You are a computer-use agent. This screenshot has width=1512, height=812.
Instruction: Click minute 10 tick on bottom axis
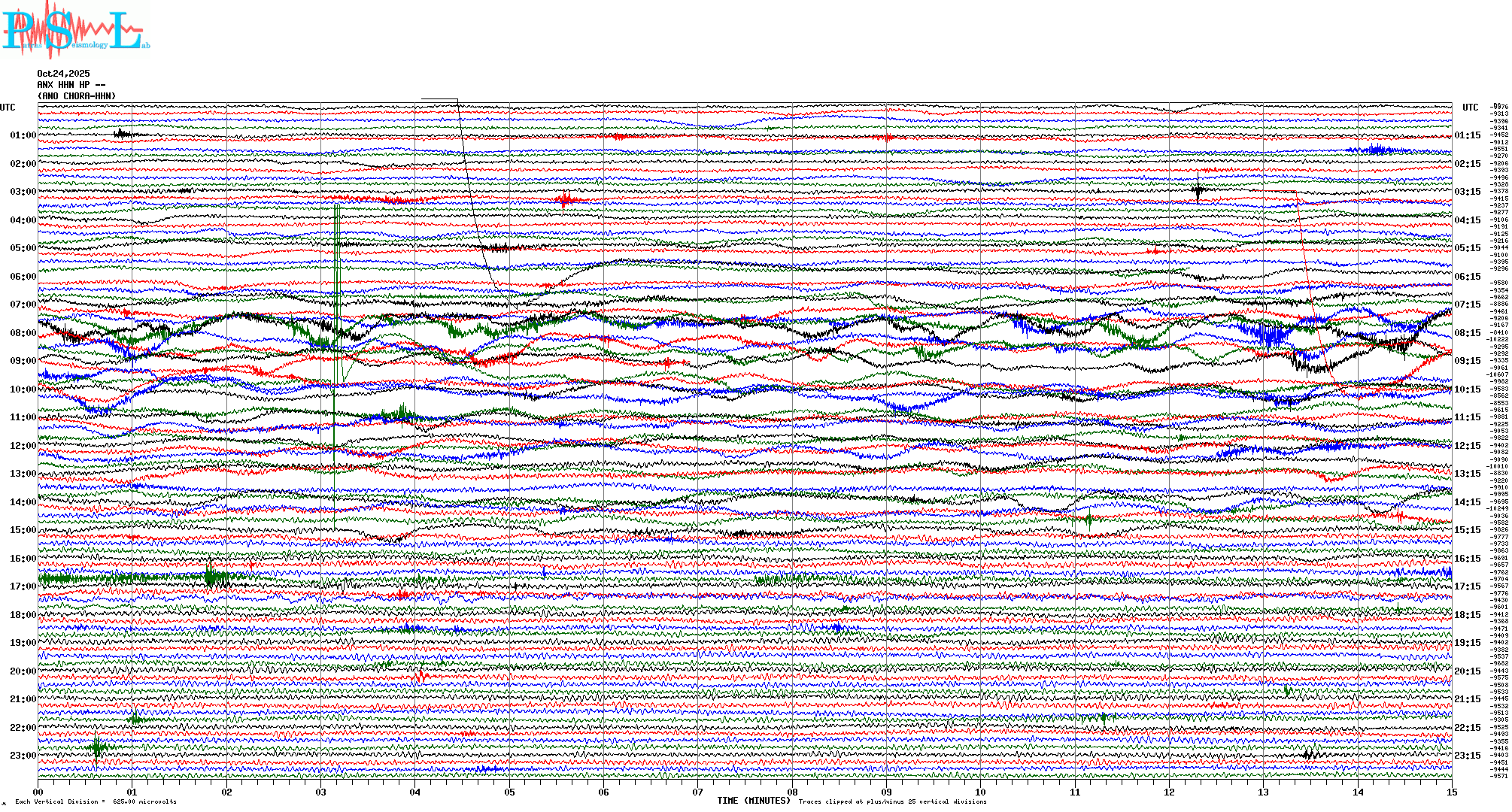point(980,792)
